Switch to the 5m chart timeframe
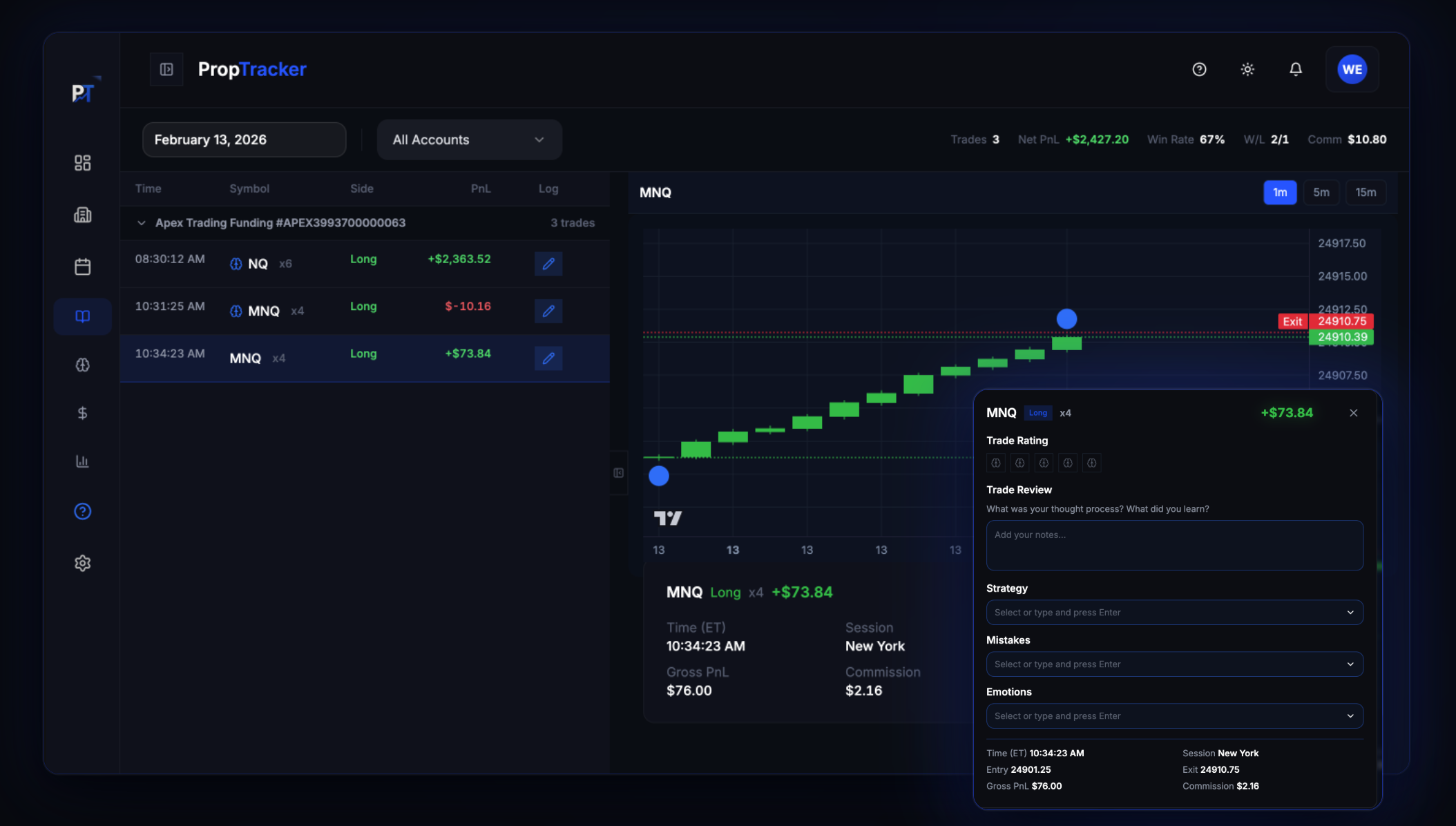The width and height of the screenshot is (1456, 826). (1321, 192)
